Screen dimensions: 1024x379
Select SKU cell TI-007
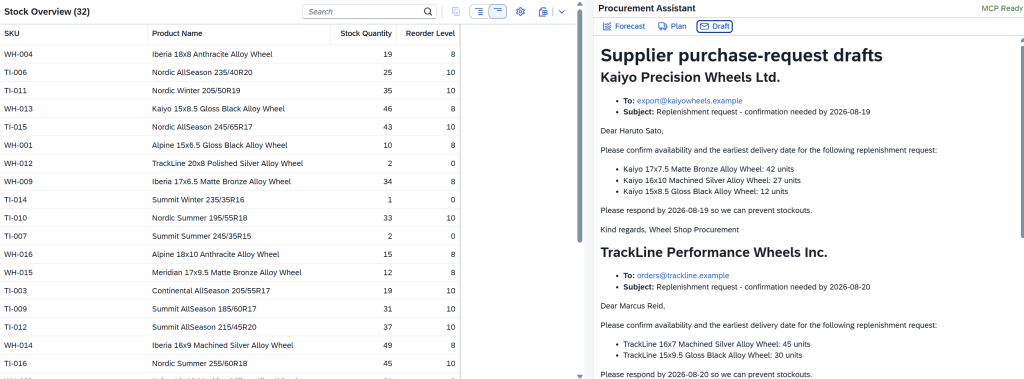pos(15,237)
